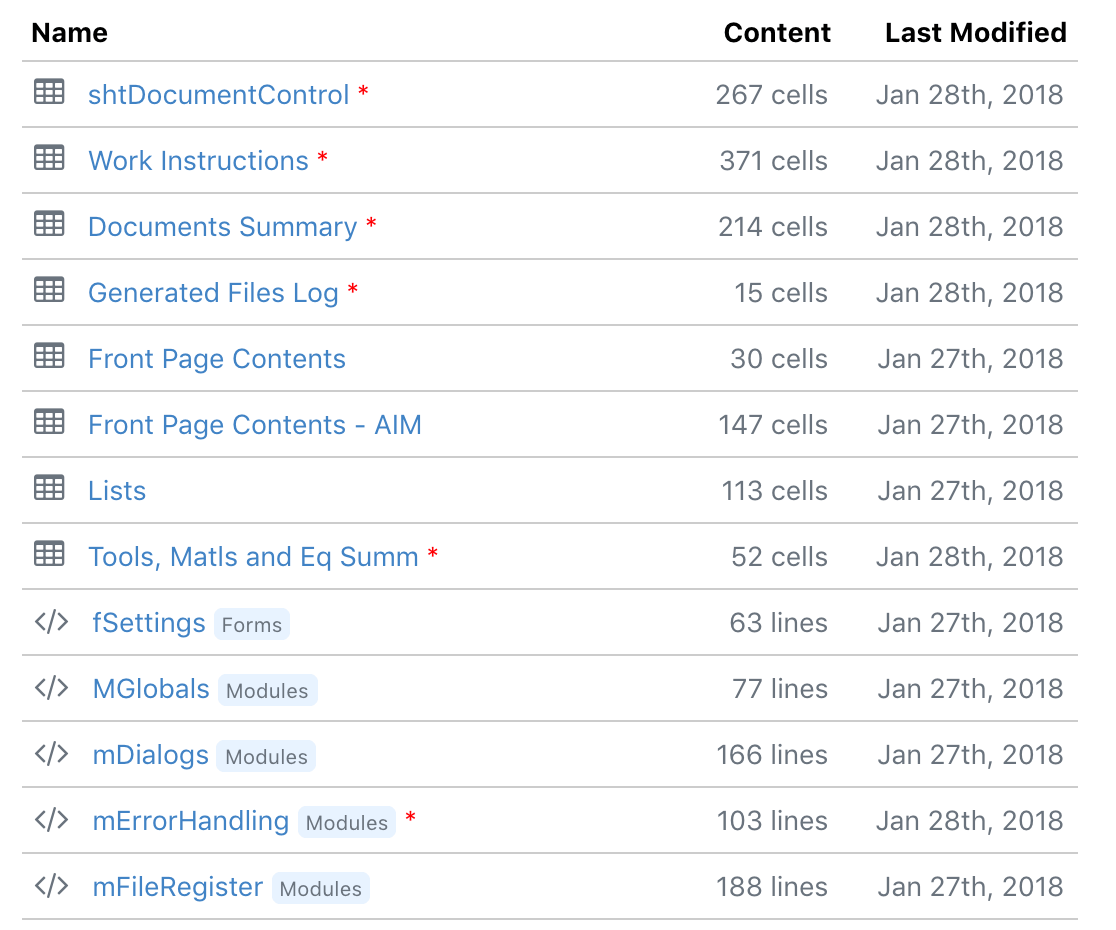Click the code icon next to MGlobals
1116x930 pixels.
[51, 688]
